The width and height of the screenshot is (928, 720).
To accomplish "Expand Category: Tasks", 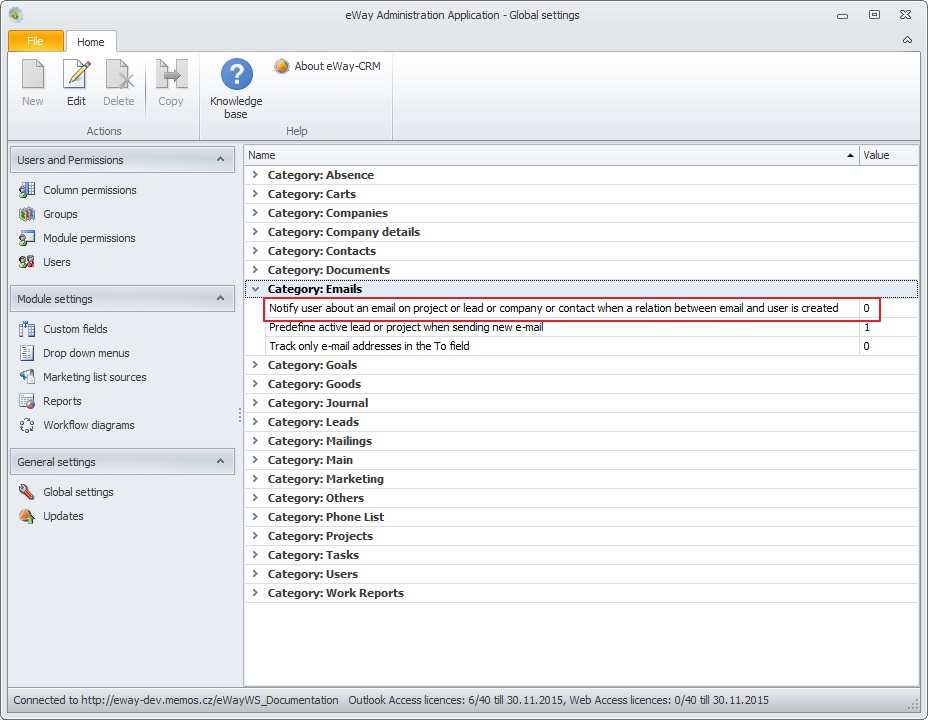I will [255, 554].
